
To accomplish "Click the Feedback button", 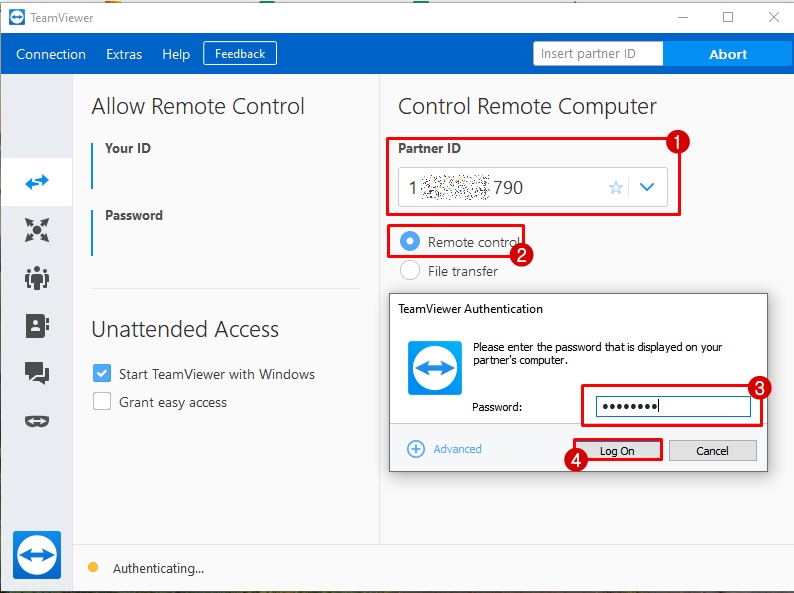I will pos(240,54).
